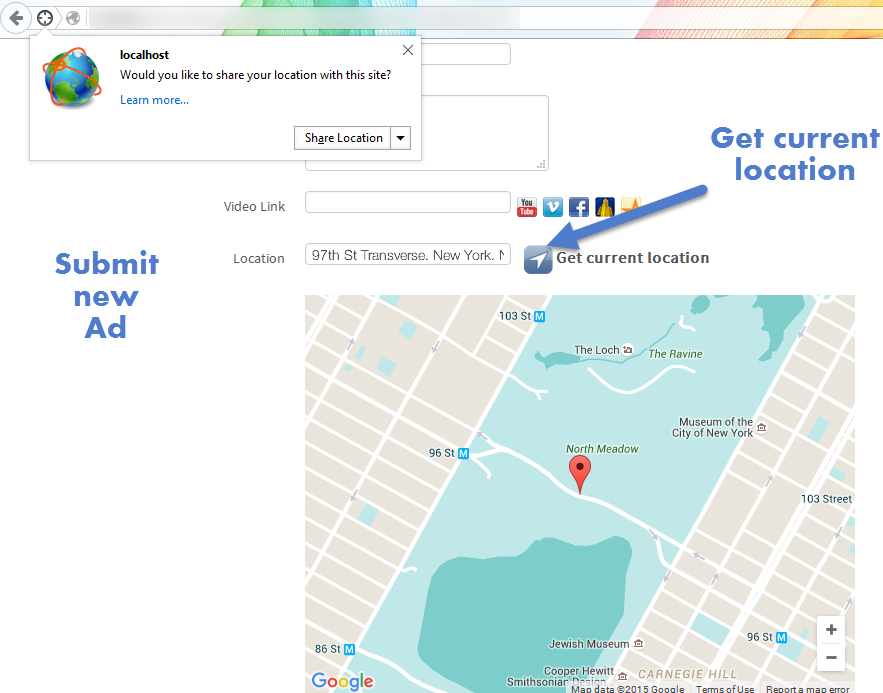Zoom in on the map
Image resolution: width=883 pixels, height=693 pixels.
830,630
